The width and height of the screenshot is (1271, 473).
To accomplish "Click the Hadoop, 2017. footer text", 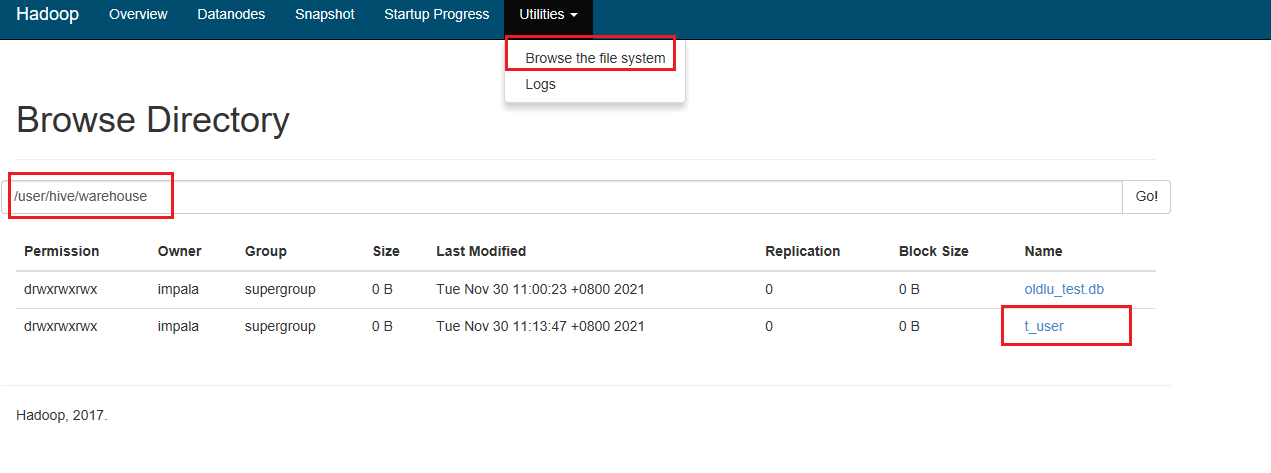I will (x=62, y=414).
